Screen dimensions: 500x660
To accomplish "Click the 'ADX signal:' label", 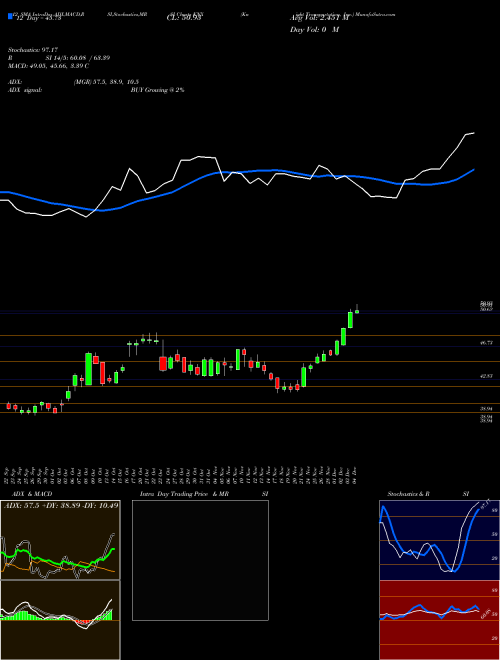I will (25, 90).
